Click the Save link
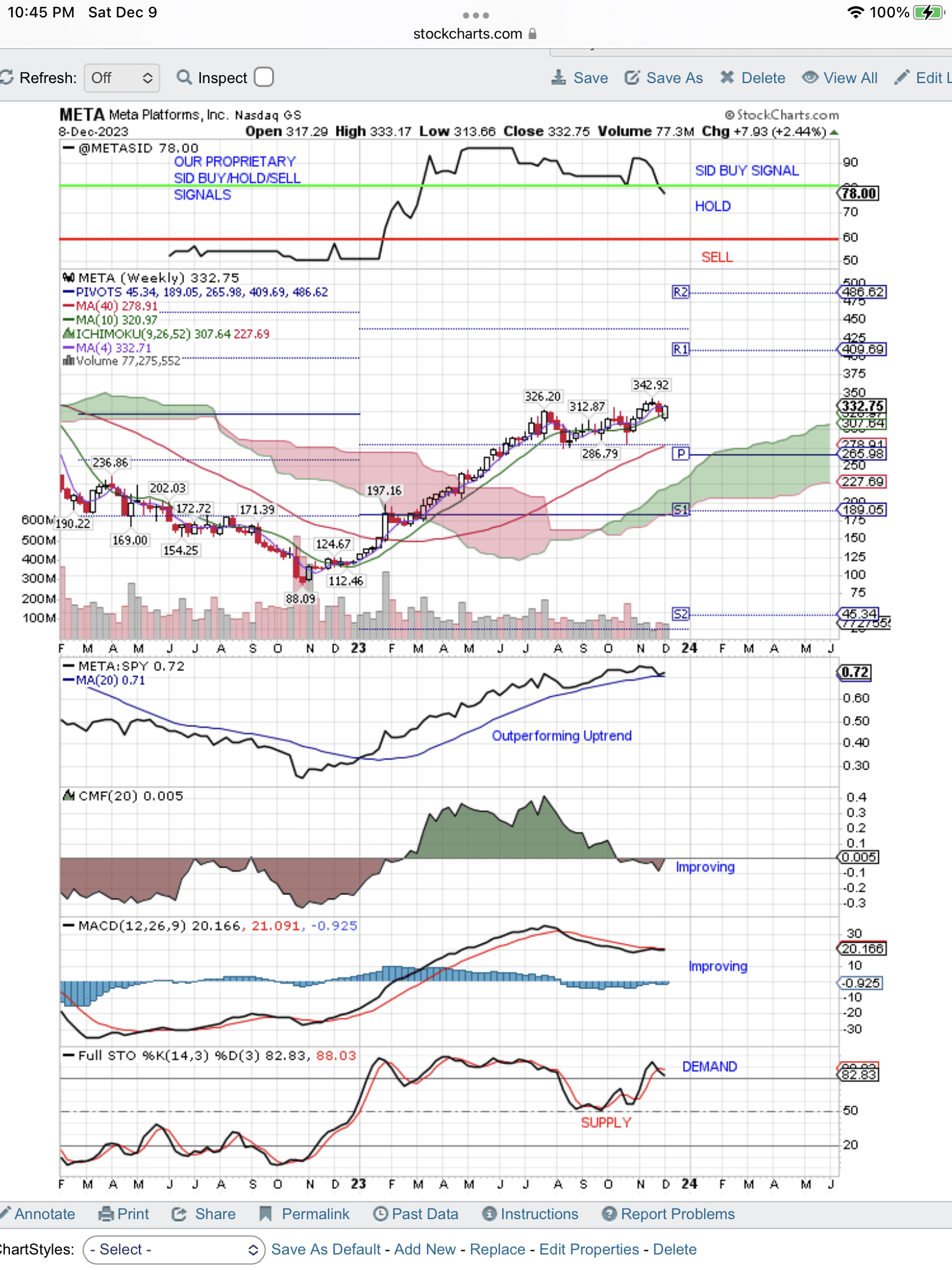This screenshot has height=1270, width=952. pos(591,78)
